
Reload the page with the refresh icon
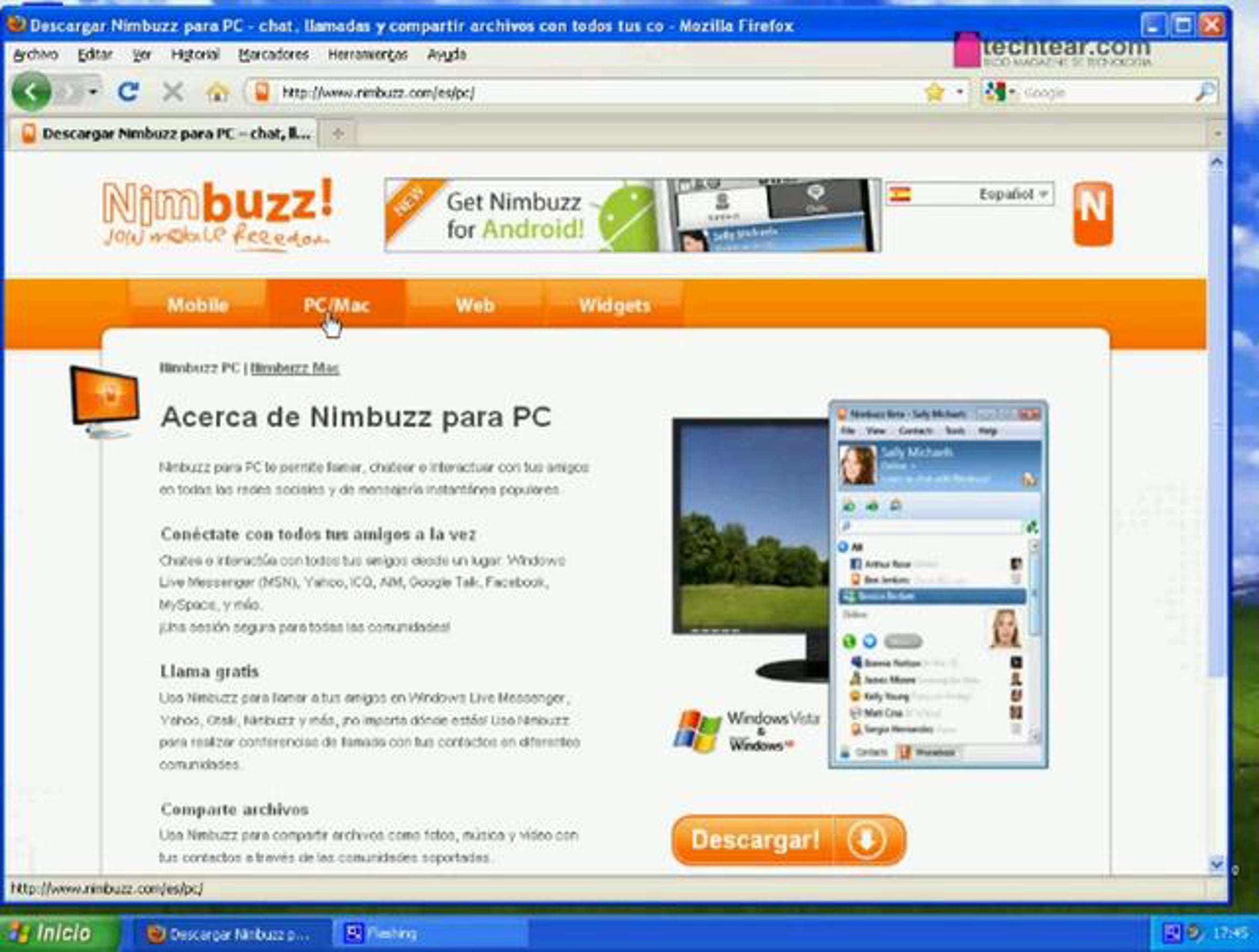point(128,92)
